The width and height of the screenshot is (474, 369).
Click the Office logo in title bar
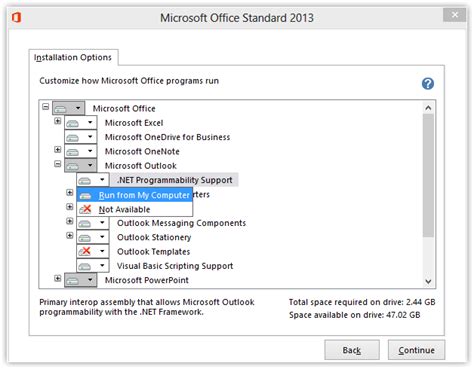(x=16, y=17)
